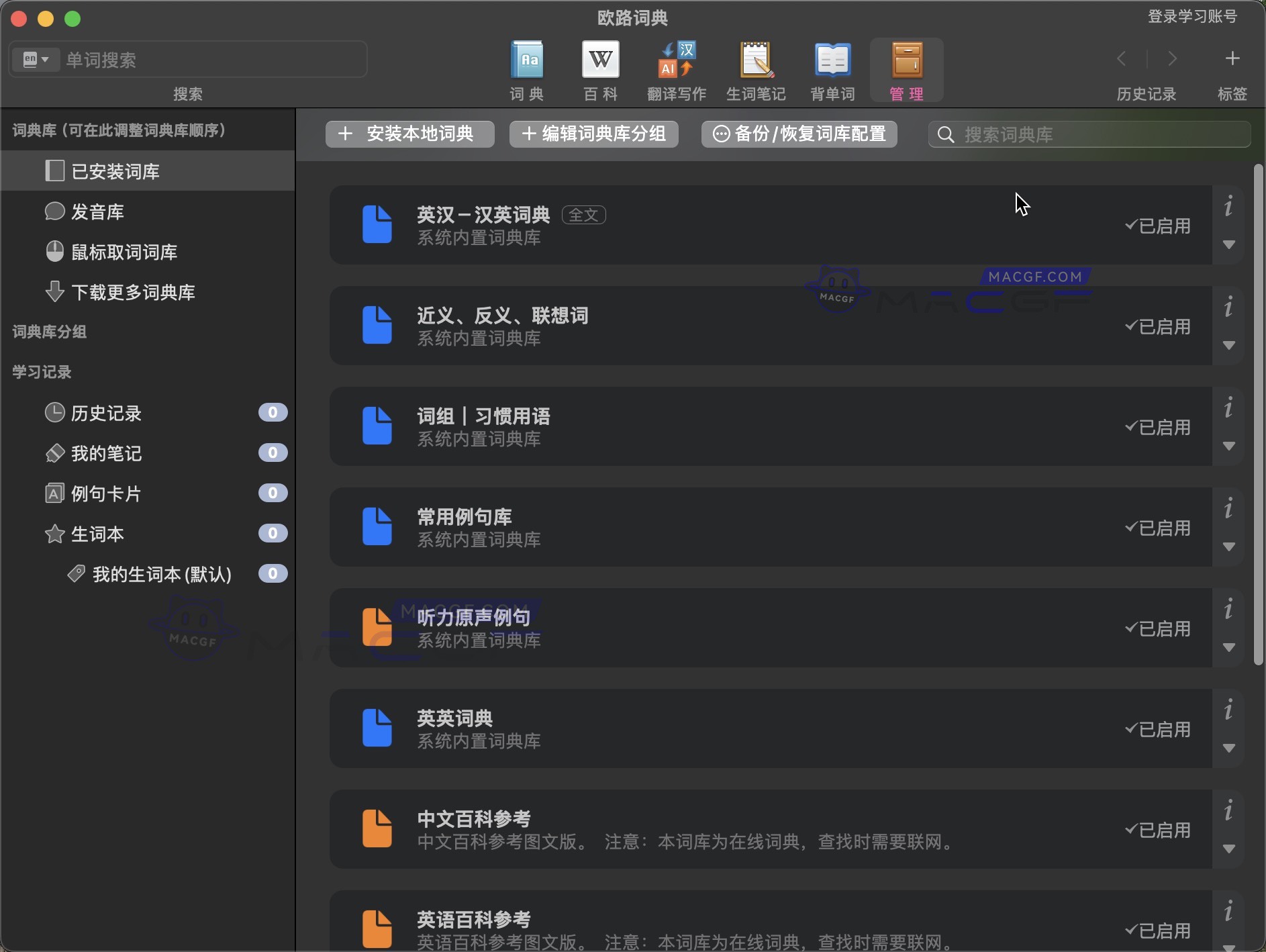
Task: Disable the 常用例句库 dictionary
Action: click(1157, 528)
